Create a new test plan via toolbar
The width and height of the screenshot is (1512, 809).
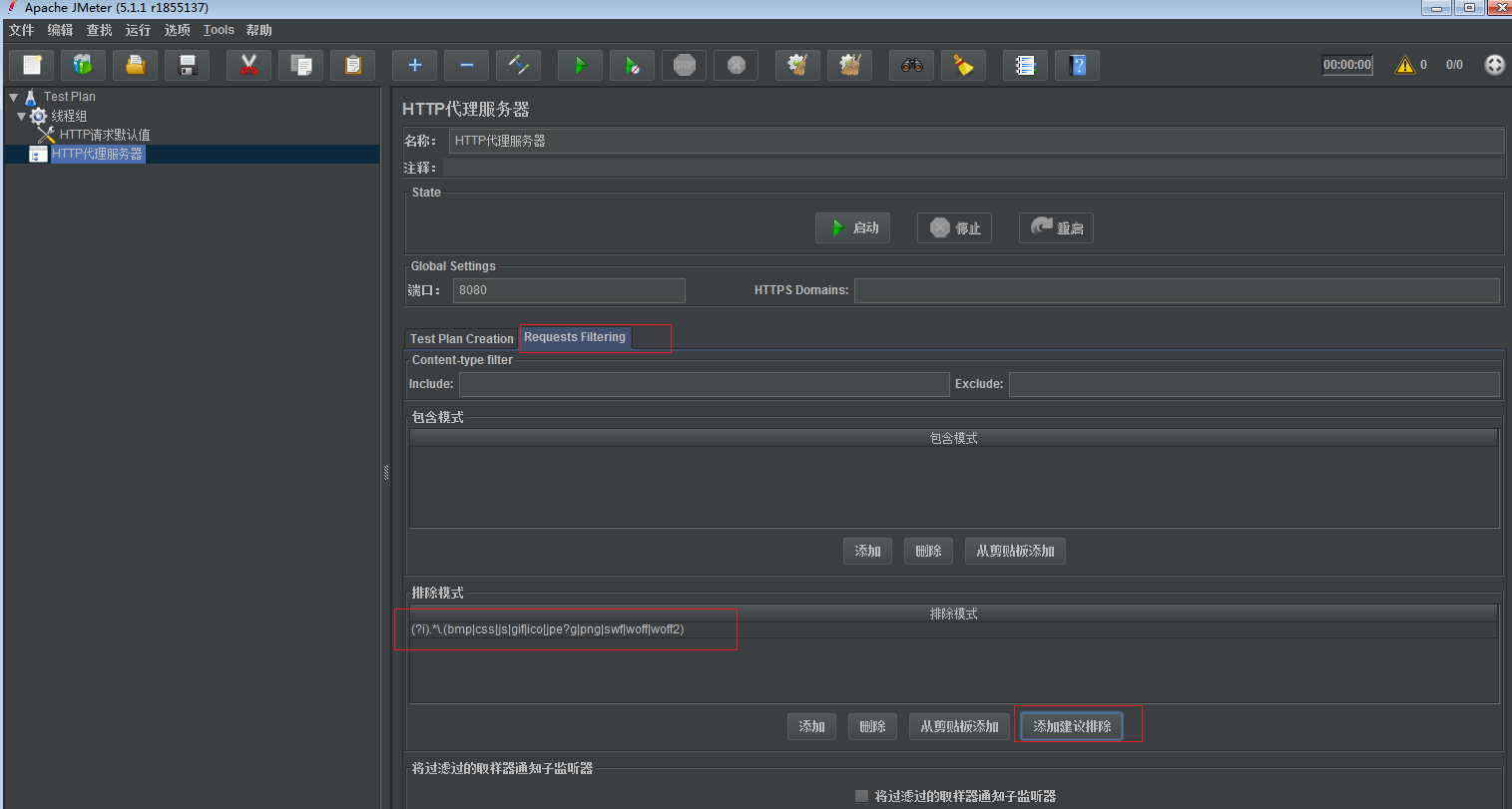[32, 65]
